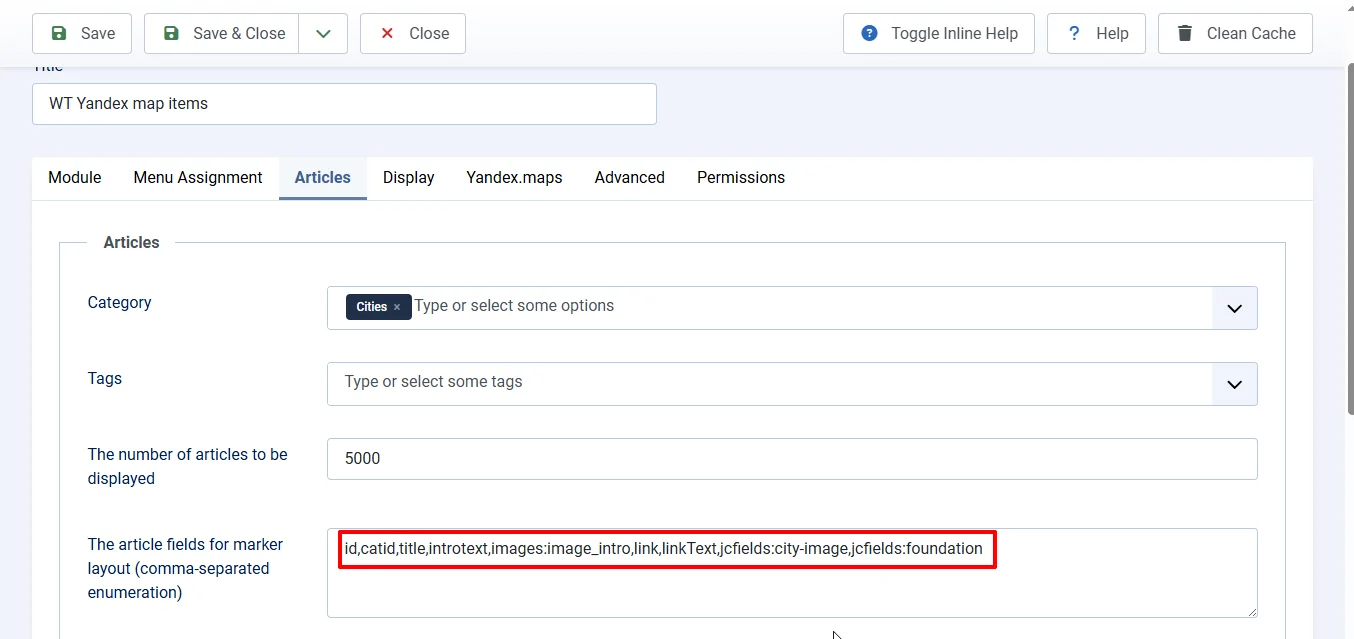Open the Yandex.maps tab
Screen dimensions: 1354x639
pyautogui.click(x=514, y=178)
